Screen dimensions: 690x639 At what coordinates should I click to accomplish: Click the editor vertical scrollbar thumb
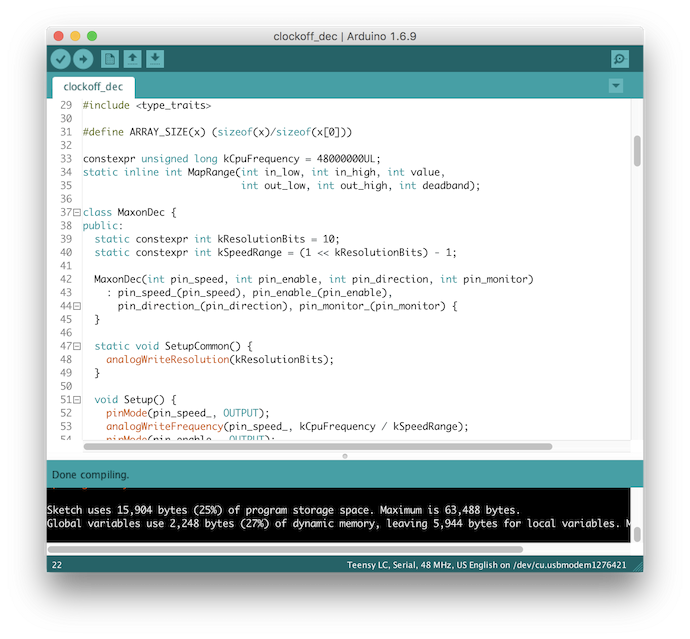637,151
